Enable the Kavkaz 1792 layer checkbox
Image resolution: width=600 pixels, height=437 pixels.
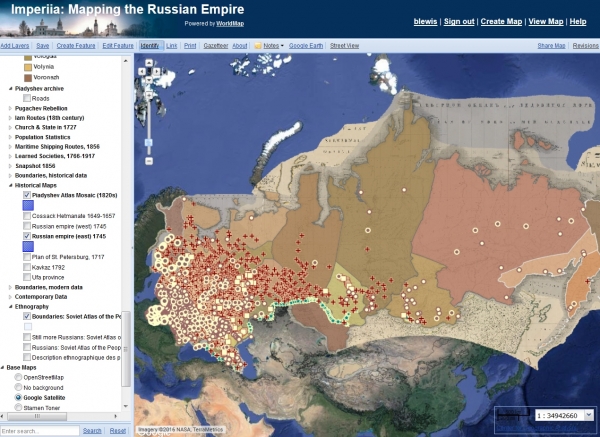coord(27,267)
